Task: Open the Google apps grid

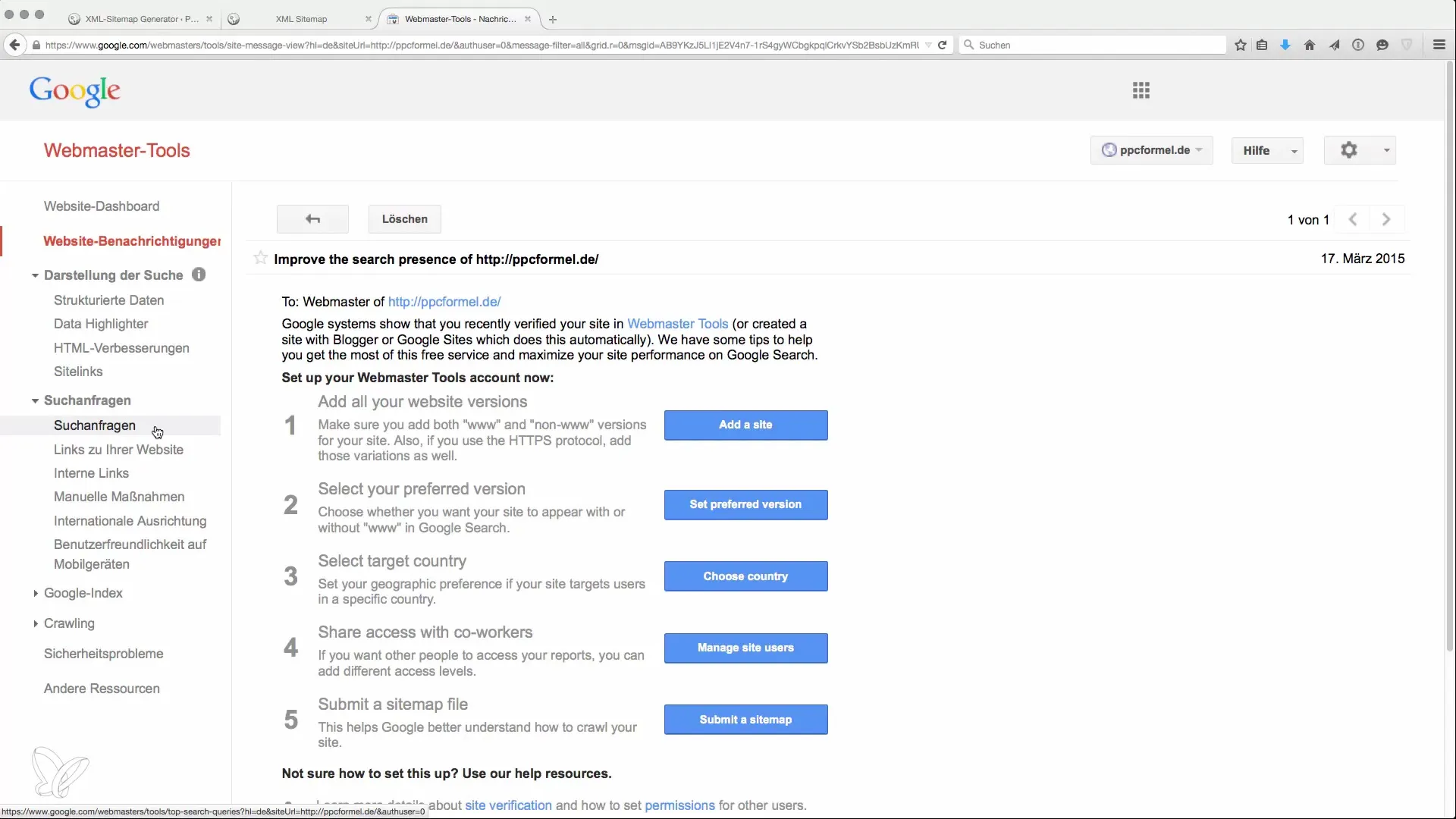Action: (x=1141, y=90)
